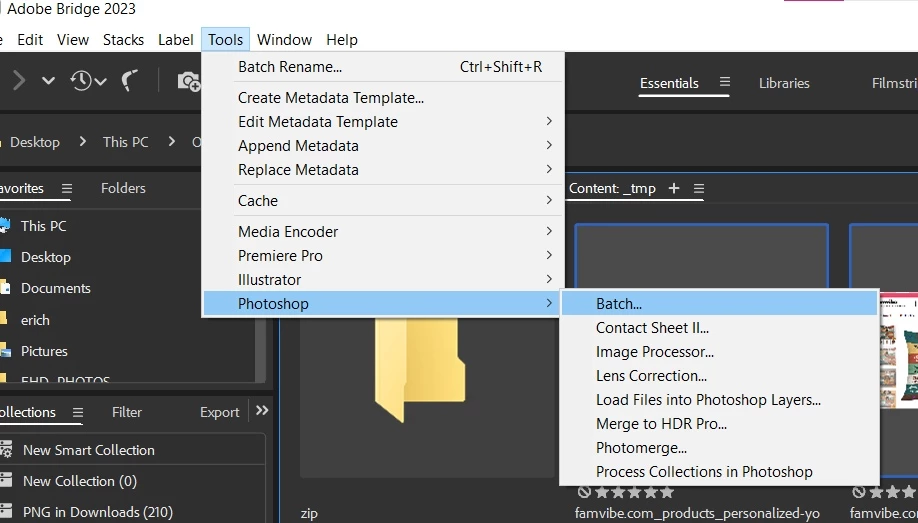Screen dimensions: 918x523
Task: Click famvibe.com_products_personalized-yo filename
Action: (x=697, y=514)
